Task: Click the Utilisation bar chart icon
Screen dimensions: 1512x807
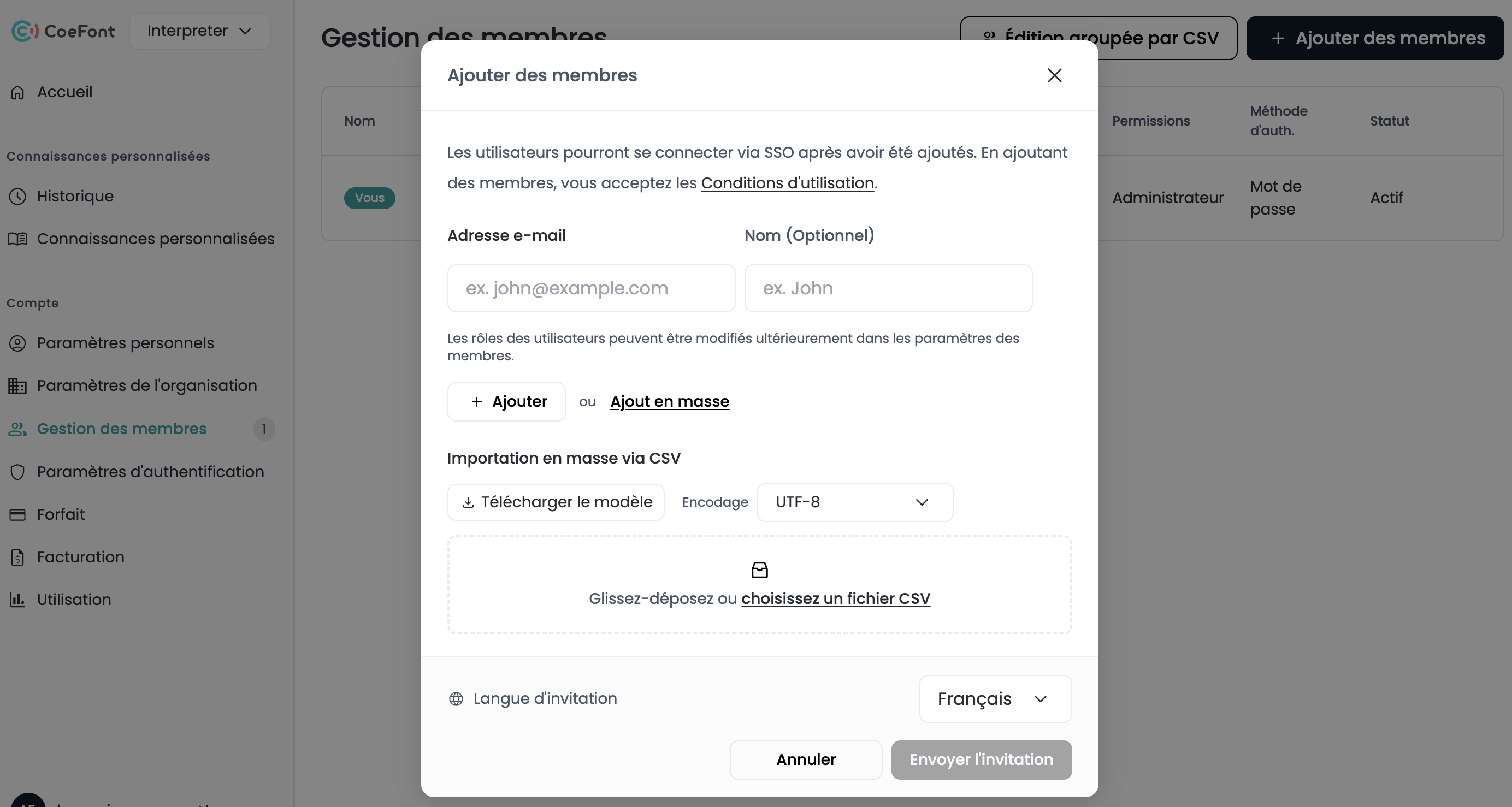Action: (17, 599)
